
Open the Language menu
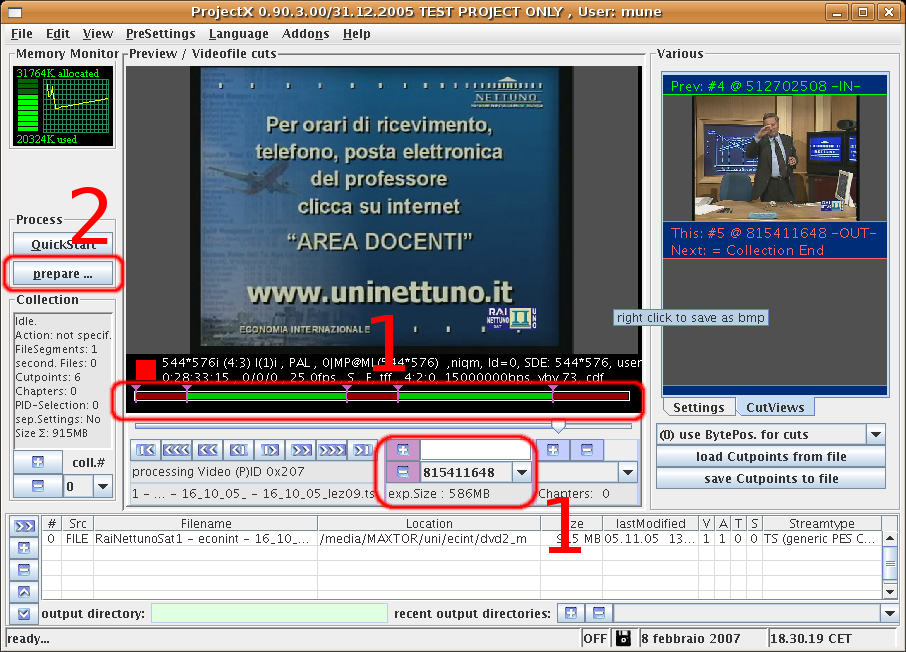239,34
